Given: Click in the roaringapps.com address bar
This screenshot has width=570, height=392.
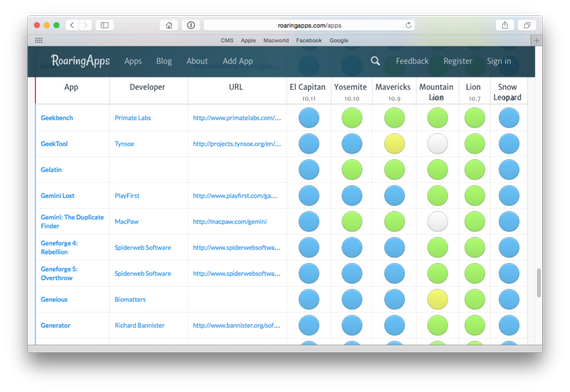Looking at the screenshot, I should click(x=309, y=25).
